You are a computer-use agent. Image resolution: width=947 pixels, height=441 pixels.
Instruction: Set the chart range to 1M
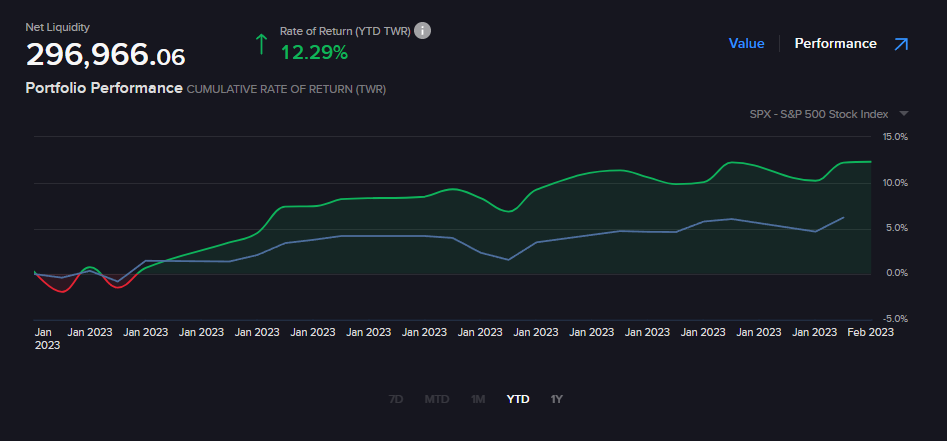[x=478, y=399]
